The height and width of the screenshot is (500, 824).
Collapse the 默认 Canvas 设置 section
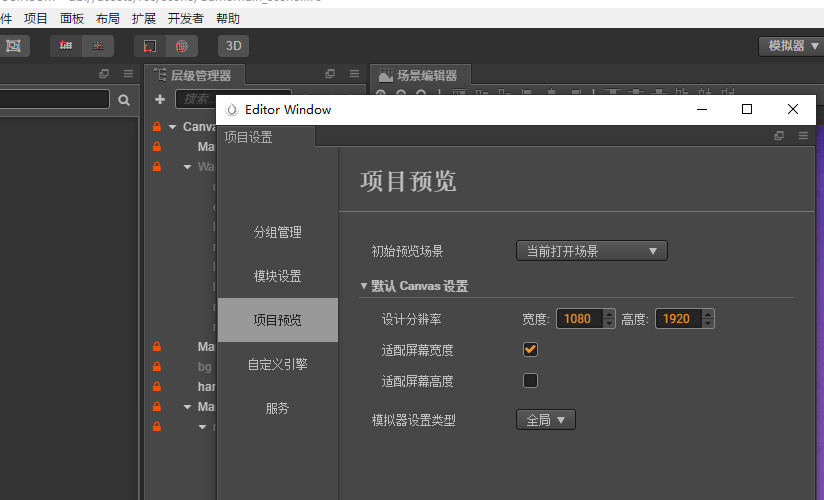[364, 286]
